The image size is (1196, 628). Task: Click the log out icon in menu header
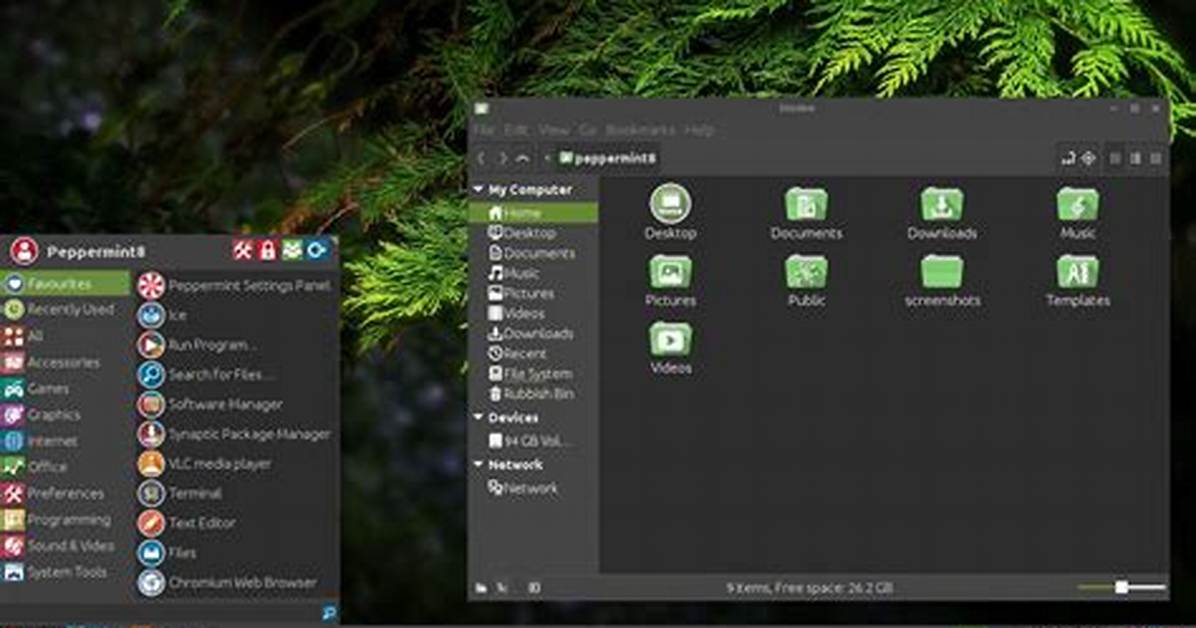click(317, 250)
